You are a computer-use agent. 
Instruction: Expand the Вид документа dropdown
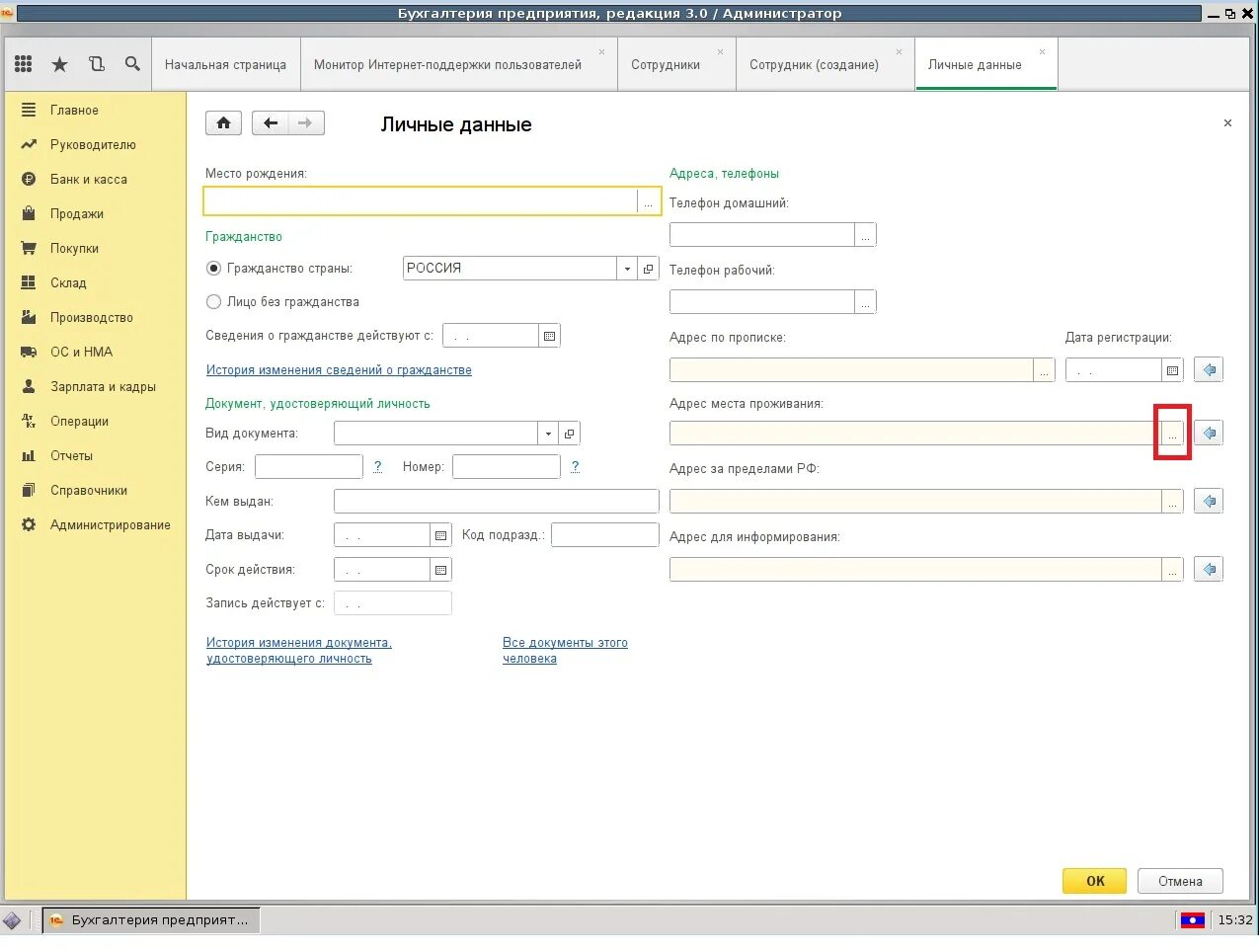point(549,434)
